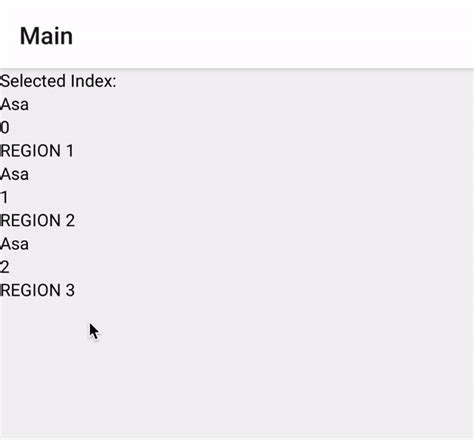The width and height of the screenshot is (474, 440).
Task: Choose the Asa entry with index 1
Action: click(14, 174)
